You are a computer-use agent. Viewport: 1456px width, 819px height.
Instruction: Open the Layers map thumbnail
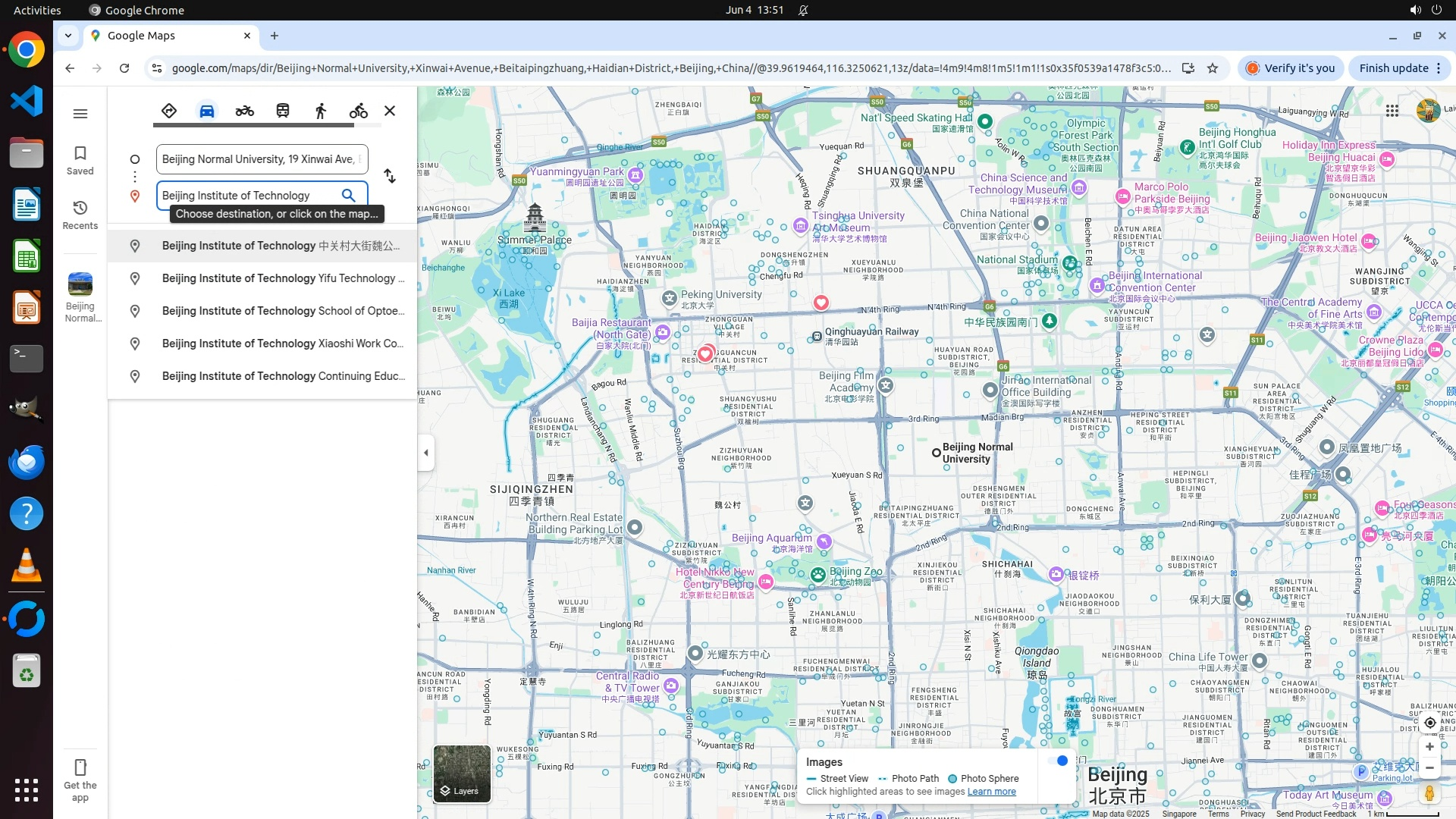462,773
